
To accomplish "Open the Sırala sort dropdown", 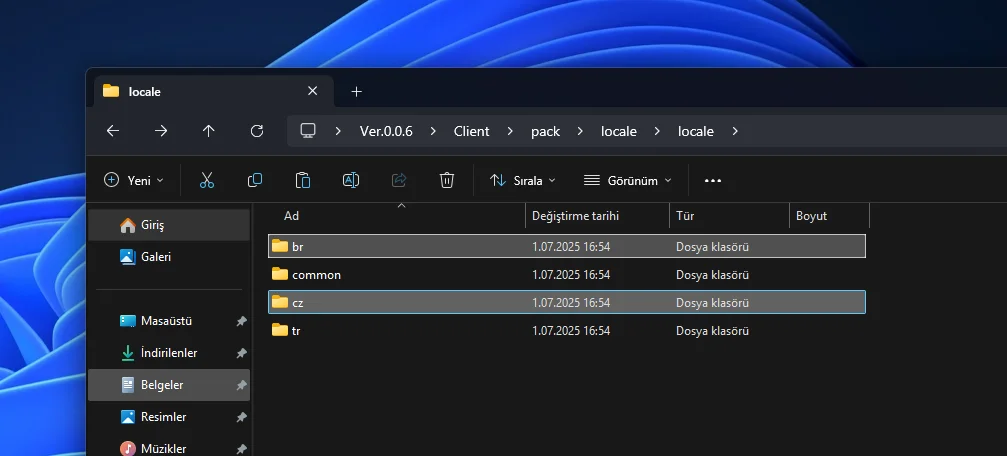I will [x=523, y=180].
